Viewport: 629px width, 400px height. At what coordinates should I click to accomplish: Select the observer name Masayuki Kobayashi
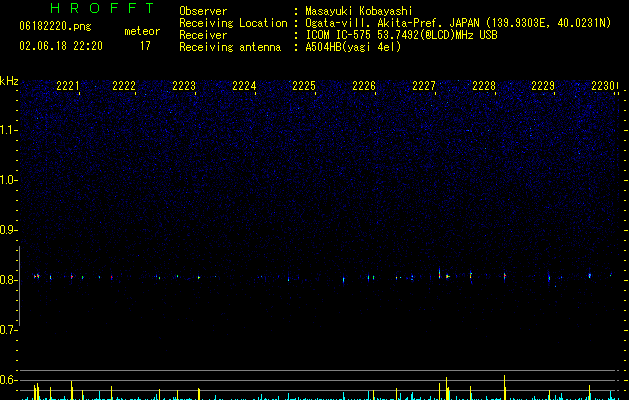click(359, 11)
